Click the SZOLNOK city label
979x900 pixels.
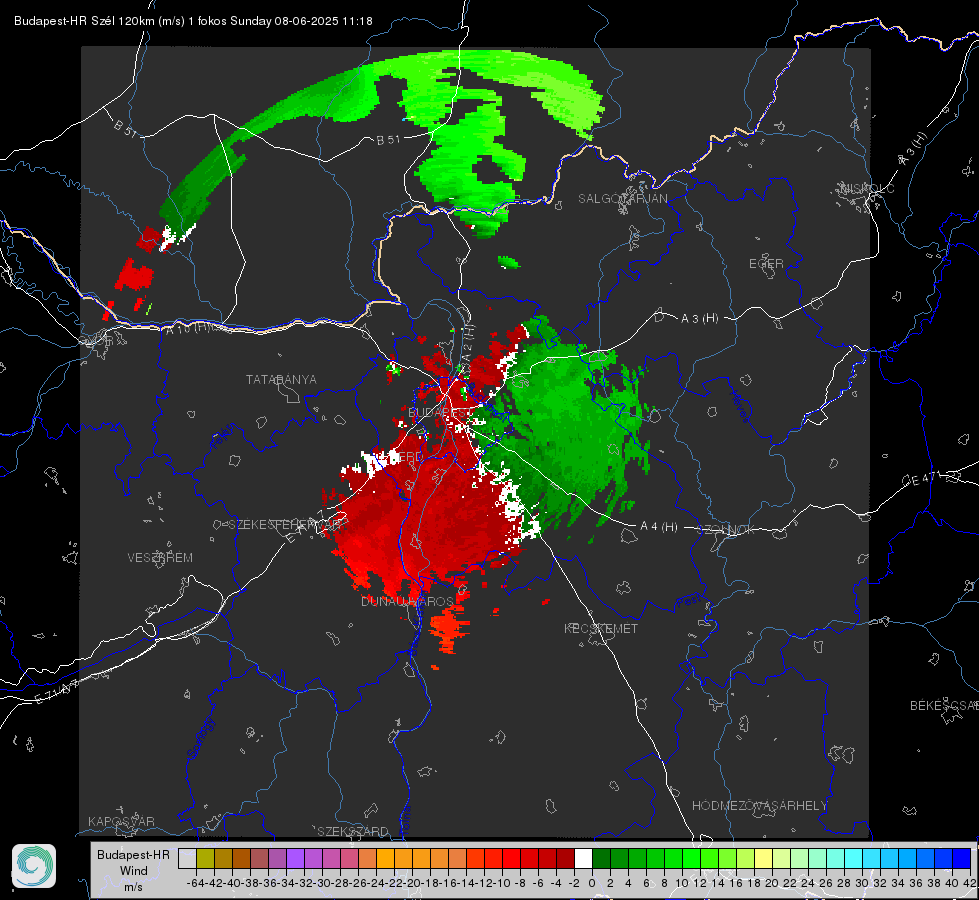[726, 530]
